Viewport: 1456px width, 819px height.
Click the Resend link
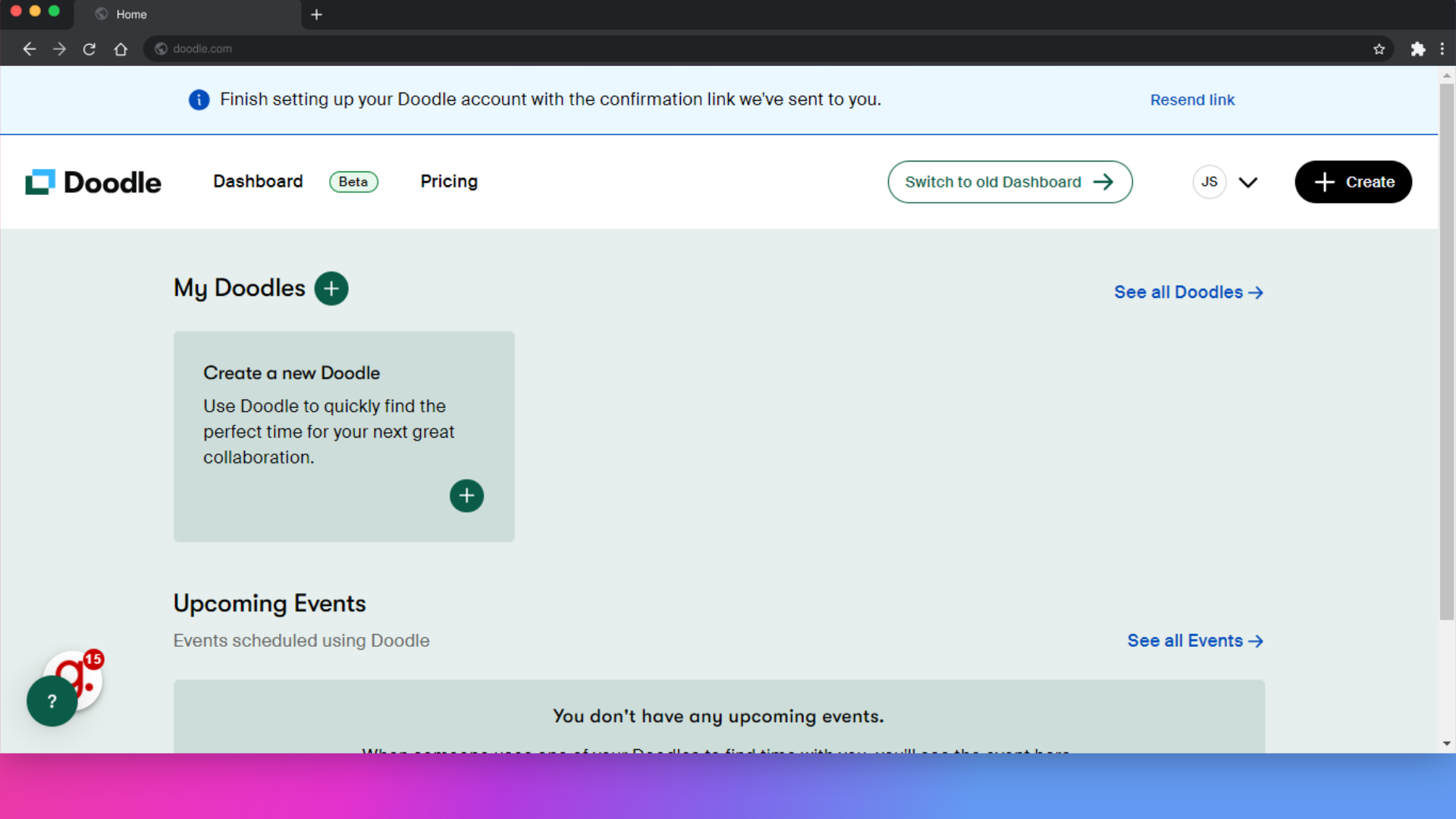tap(1192, 99)
